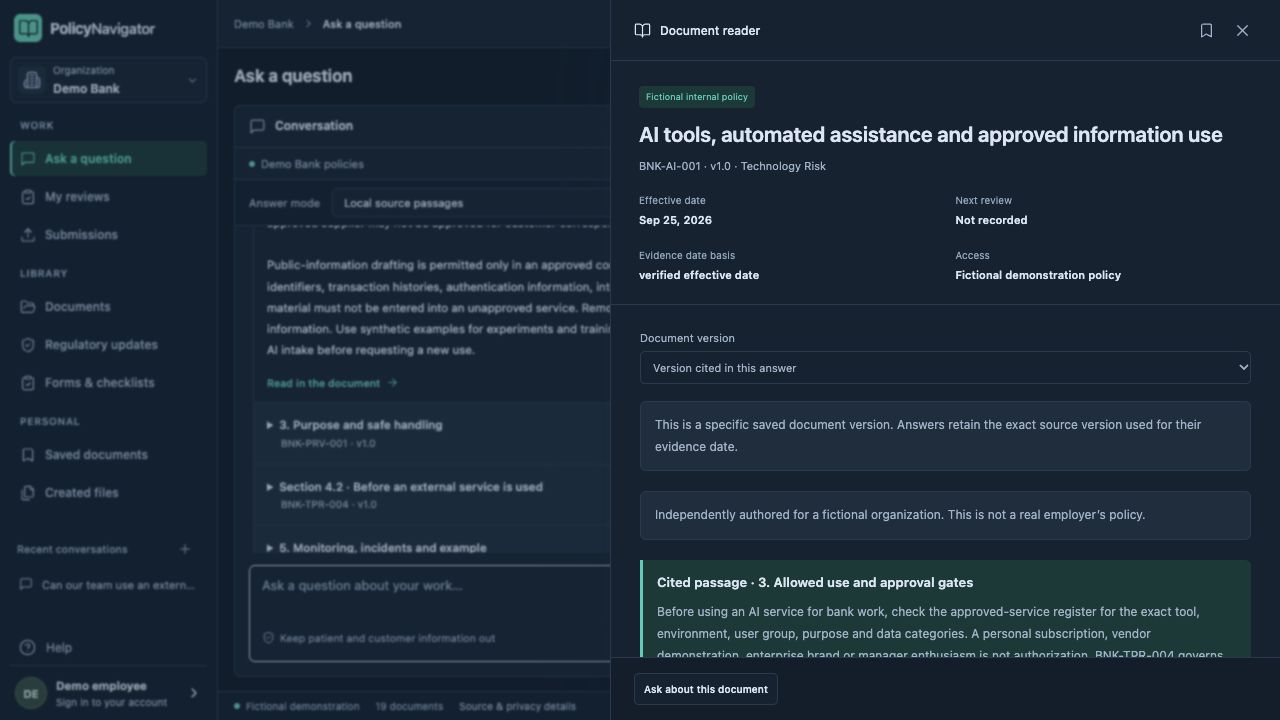Screen dimensions: 1280x720
Task: Click the document ID 'BNK-AI-001 · v1.0' line
Action: (x=733, y=166)
